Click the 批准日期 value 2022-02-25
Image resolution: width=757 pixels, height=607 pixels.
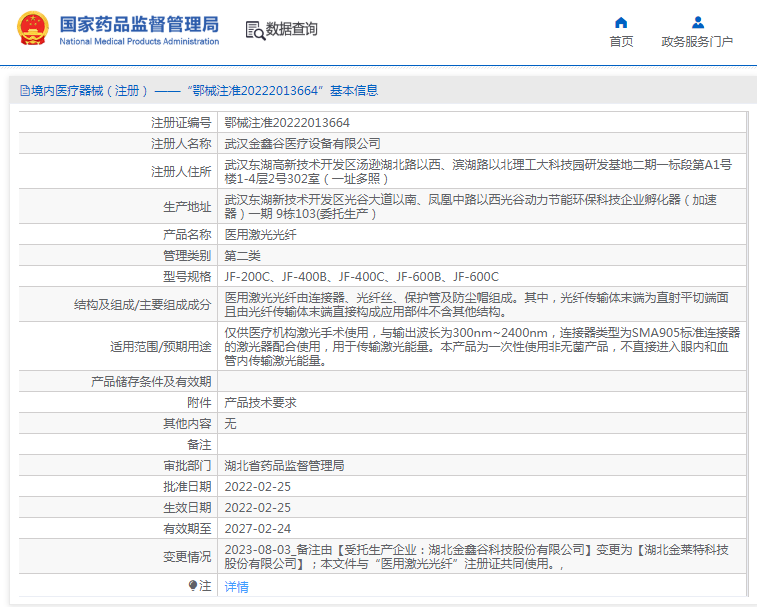click(258, 486)
